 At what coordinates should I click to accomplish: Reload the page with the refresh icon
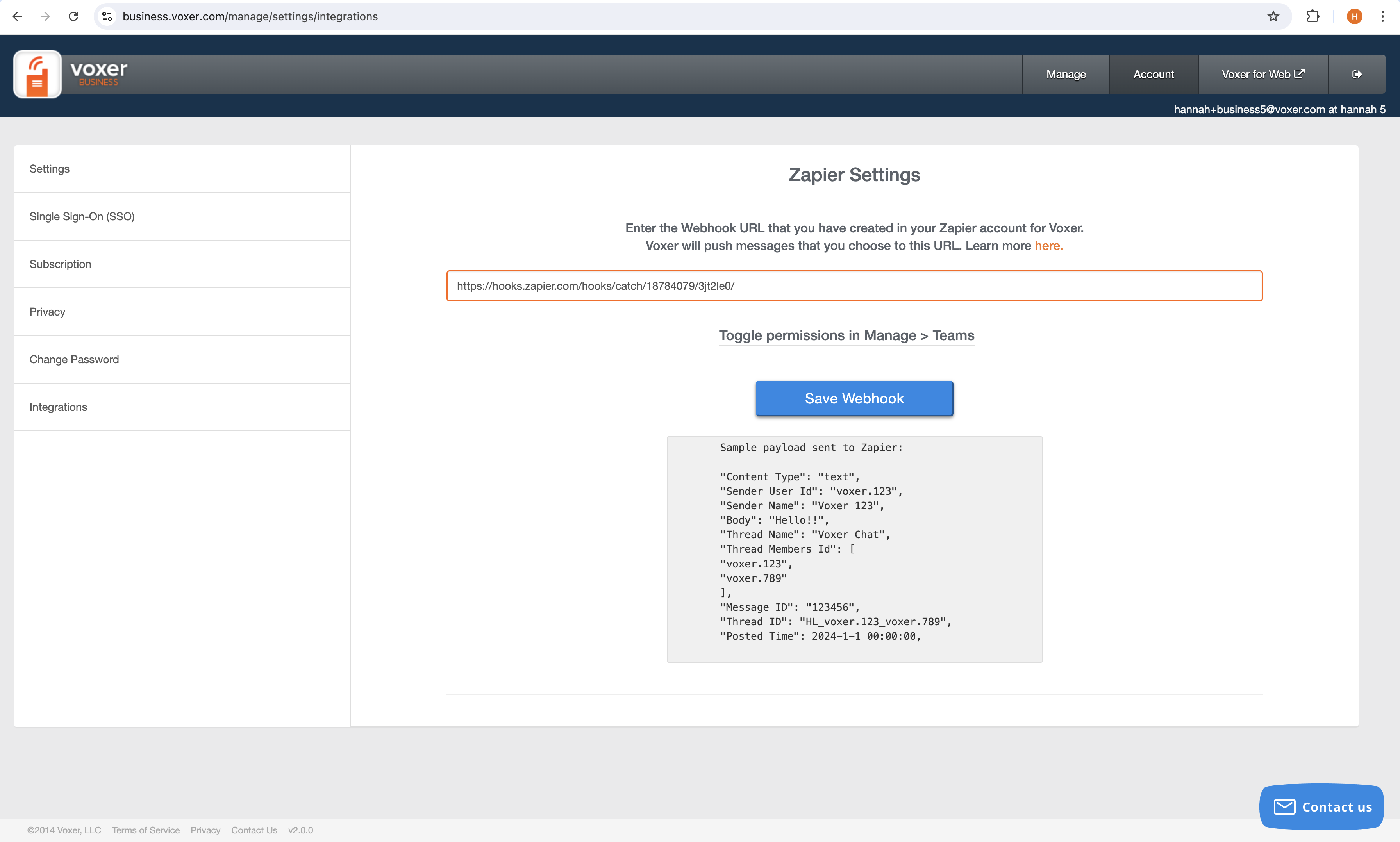tap(73, 16)
